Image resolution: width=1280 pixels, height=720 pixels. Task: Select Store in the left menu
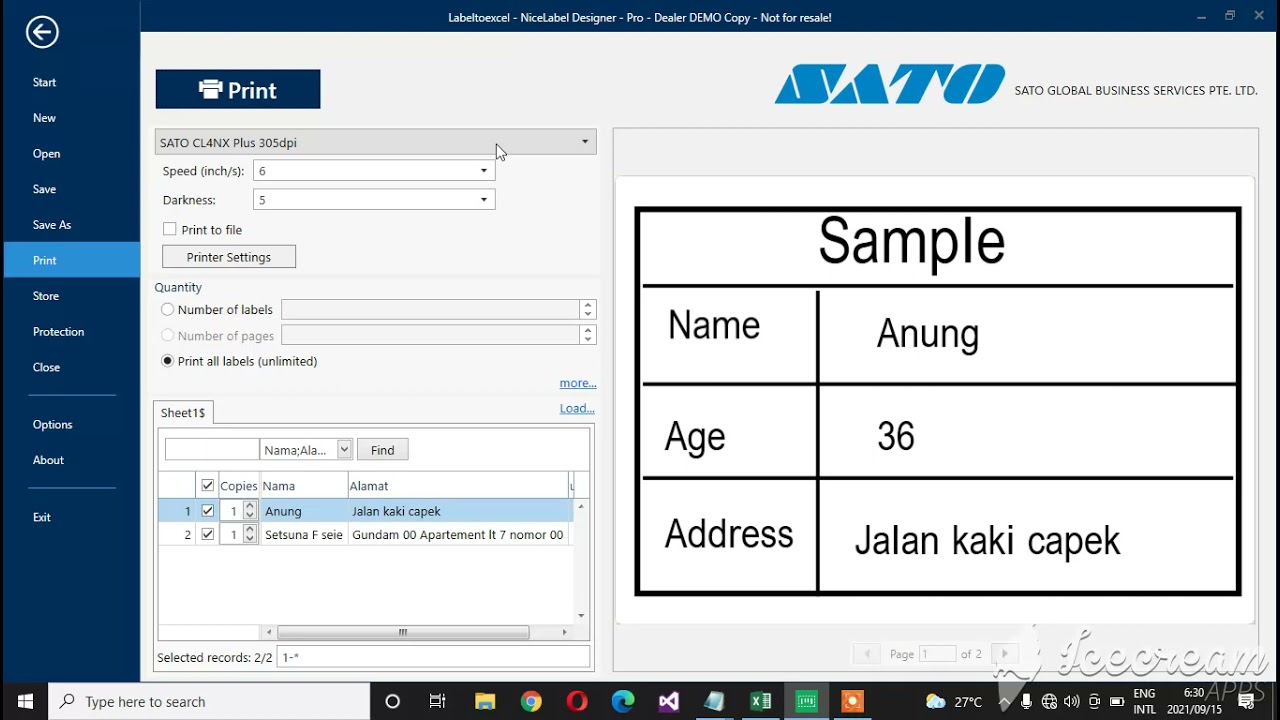click(46, 296)
